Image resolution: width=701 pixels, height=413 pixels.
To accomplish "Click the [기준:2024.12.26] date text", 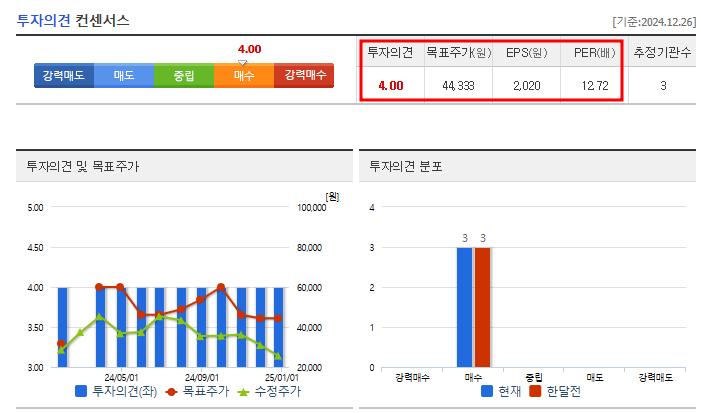I will tap(654, 22).
